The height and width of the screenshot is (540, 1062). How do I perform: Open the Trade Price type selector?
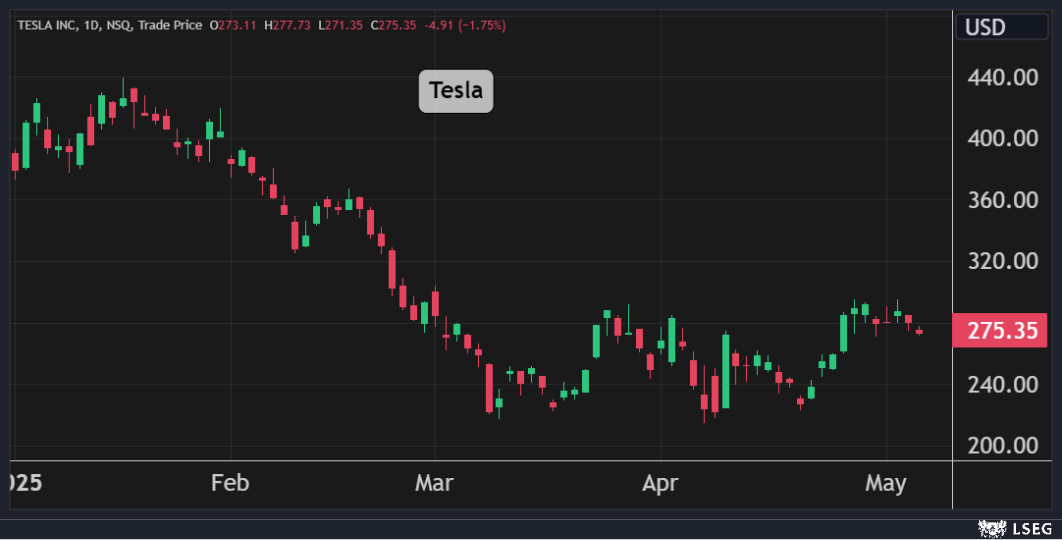pos(172,24)
